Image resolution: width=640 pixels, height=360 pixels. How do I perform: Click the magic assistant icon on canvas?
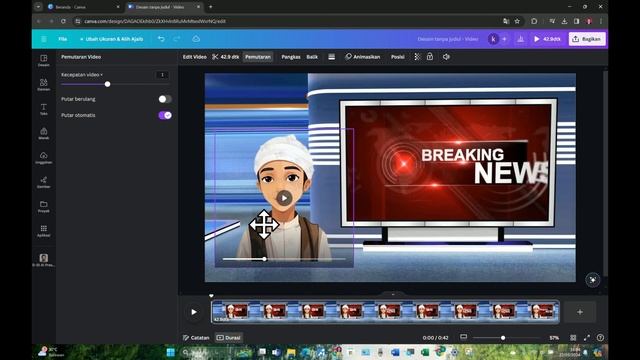point(593,280)
